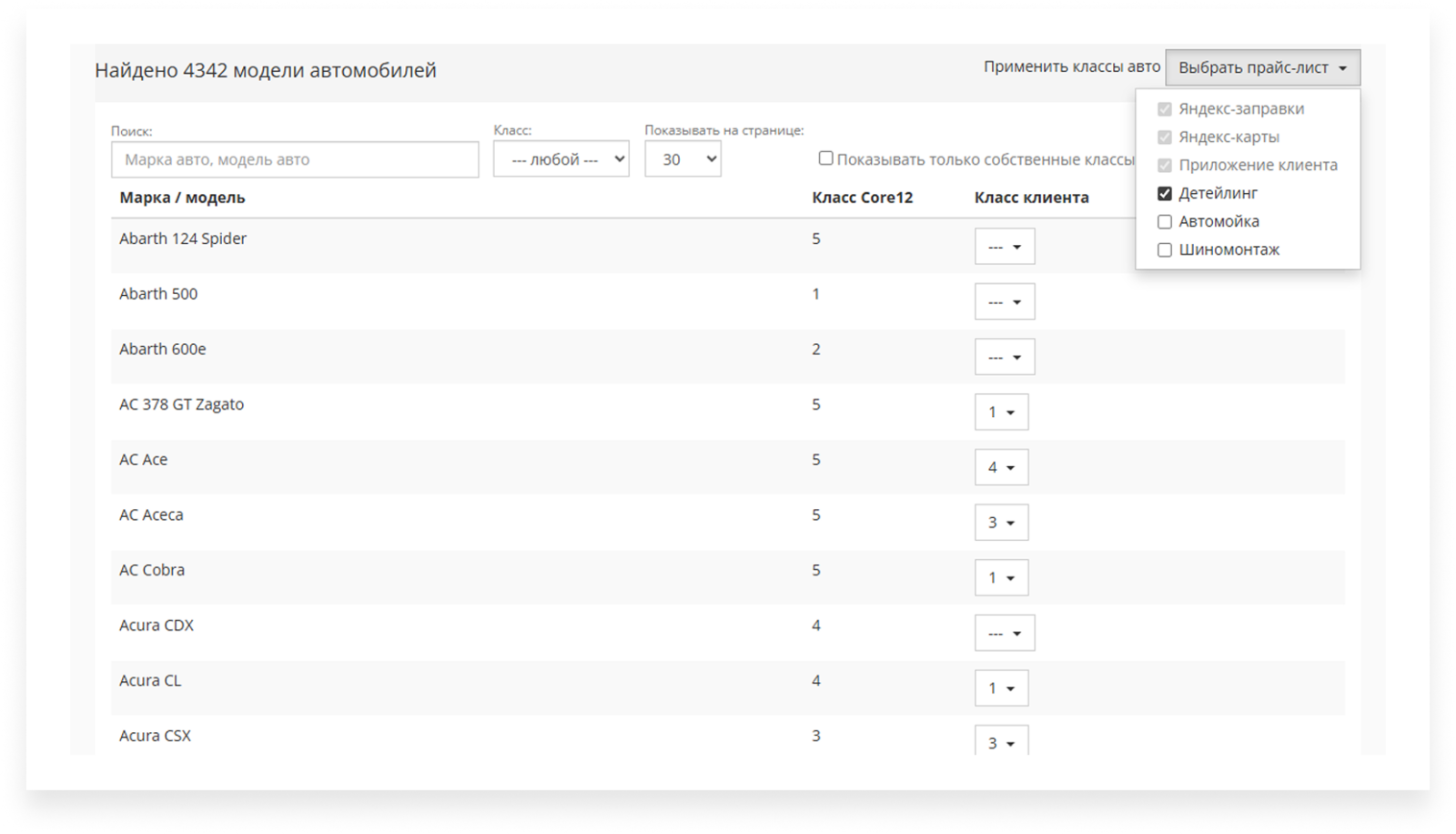Expand client class for Abarth 124 Spider
Viewport: 1456px width, 834px height.
click(1004, 247)
